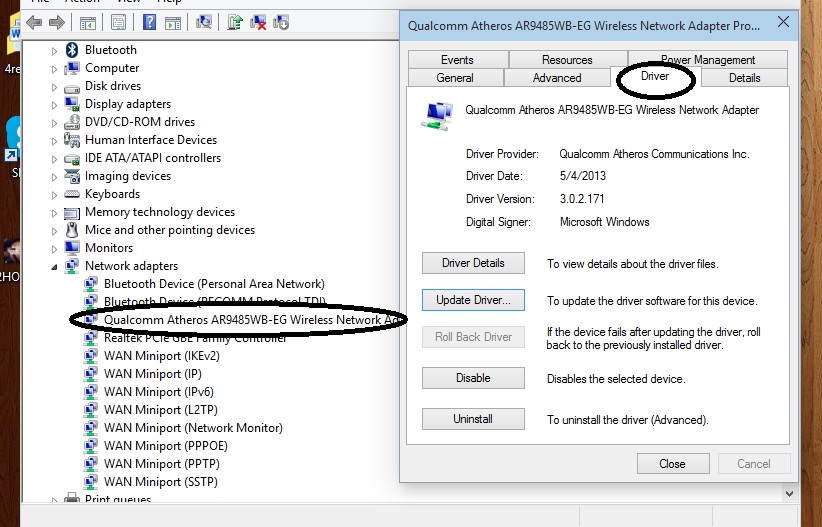This screenshot has width=822, height=527.
Task: Click the dialog's Close button at bottom
Action: click(x=673, y=464)
